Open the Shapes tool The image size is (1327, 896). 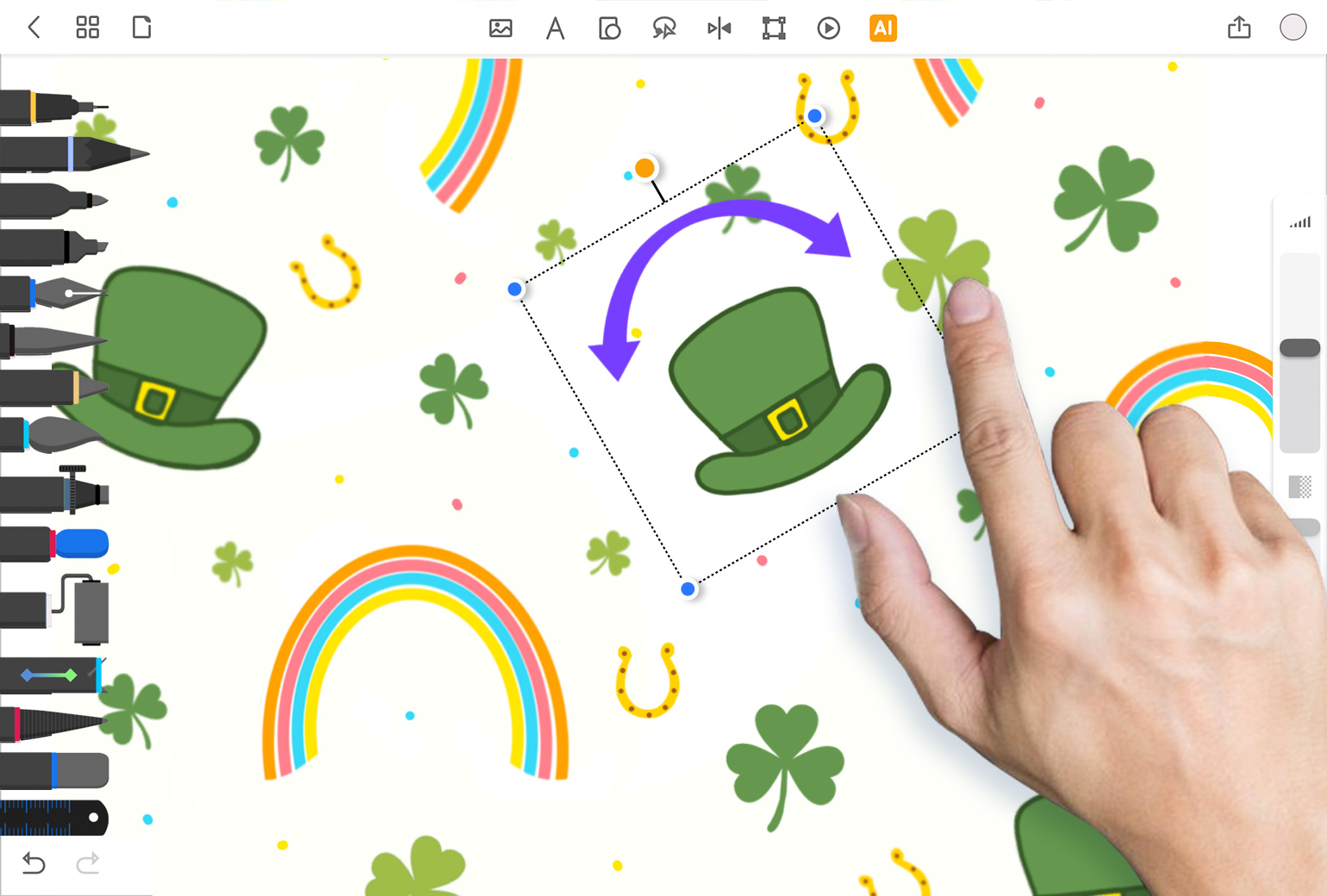[609, 28]
